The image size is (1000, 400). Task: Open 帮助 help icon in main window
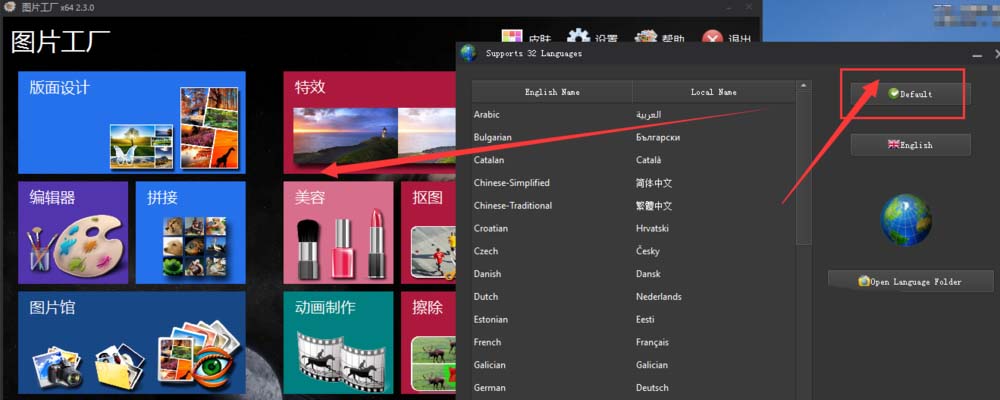tap(646, 37)
